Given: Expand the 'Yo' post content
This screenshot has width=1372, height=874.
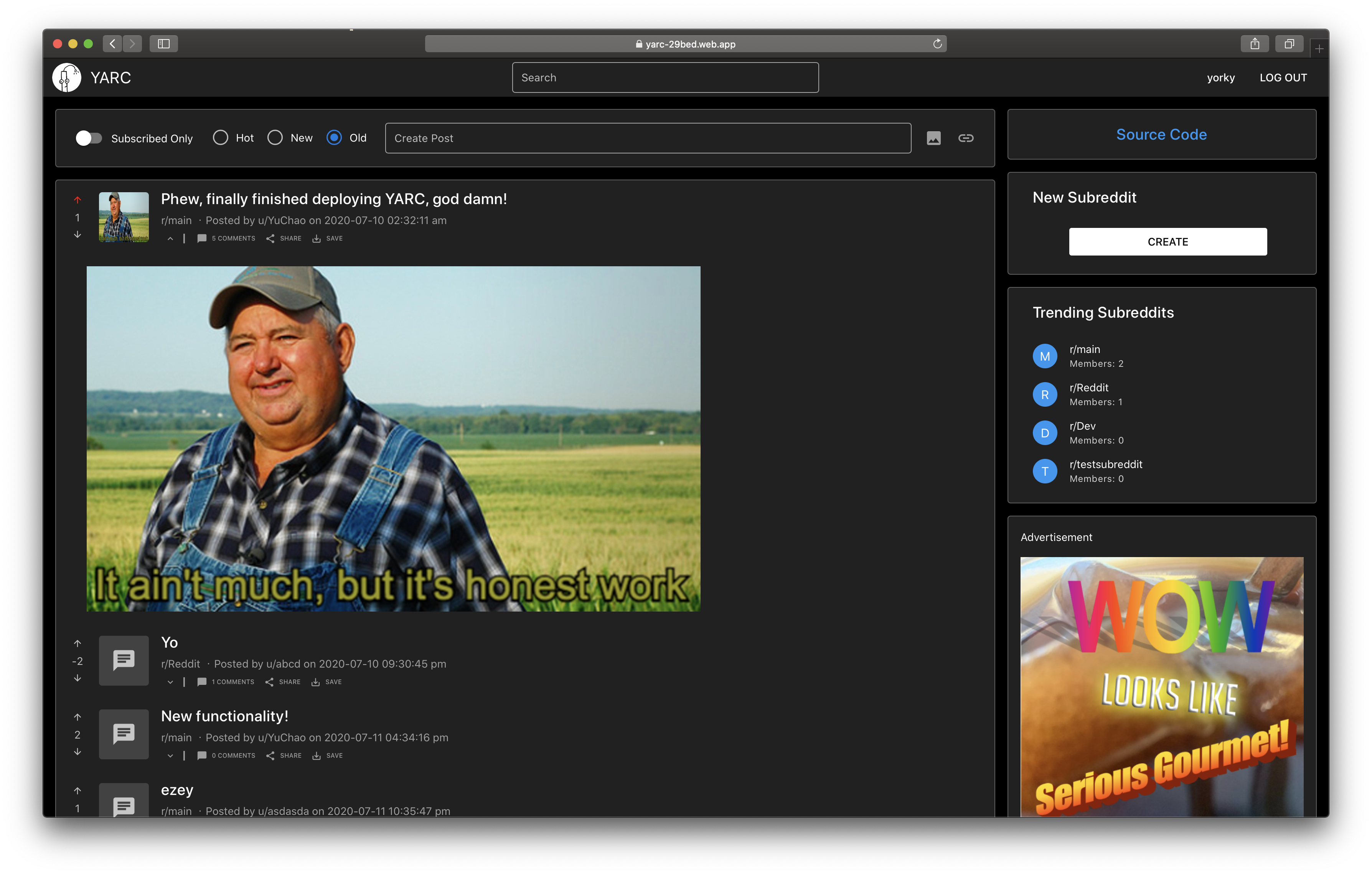Looking at the screenshot, I should point(170,682).
